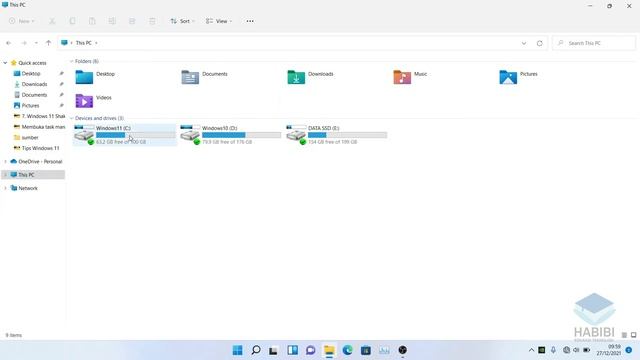
Task: Open the View layout dropdown
Action: 219,21
